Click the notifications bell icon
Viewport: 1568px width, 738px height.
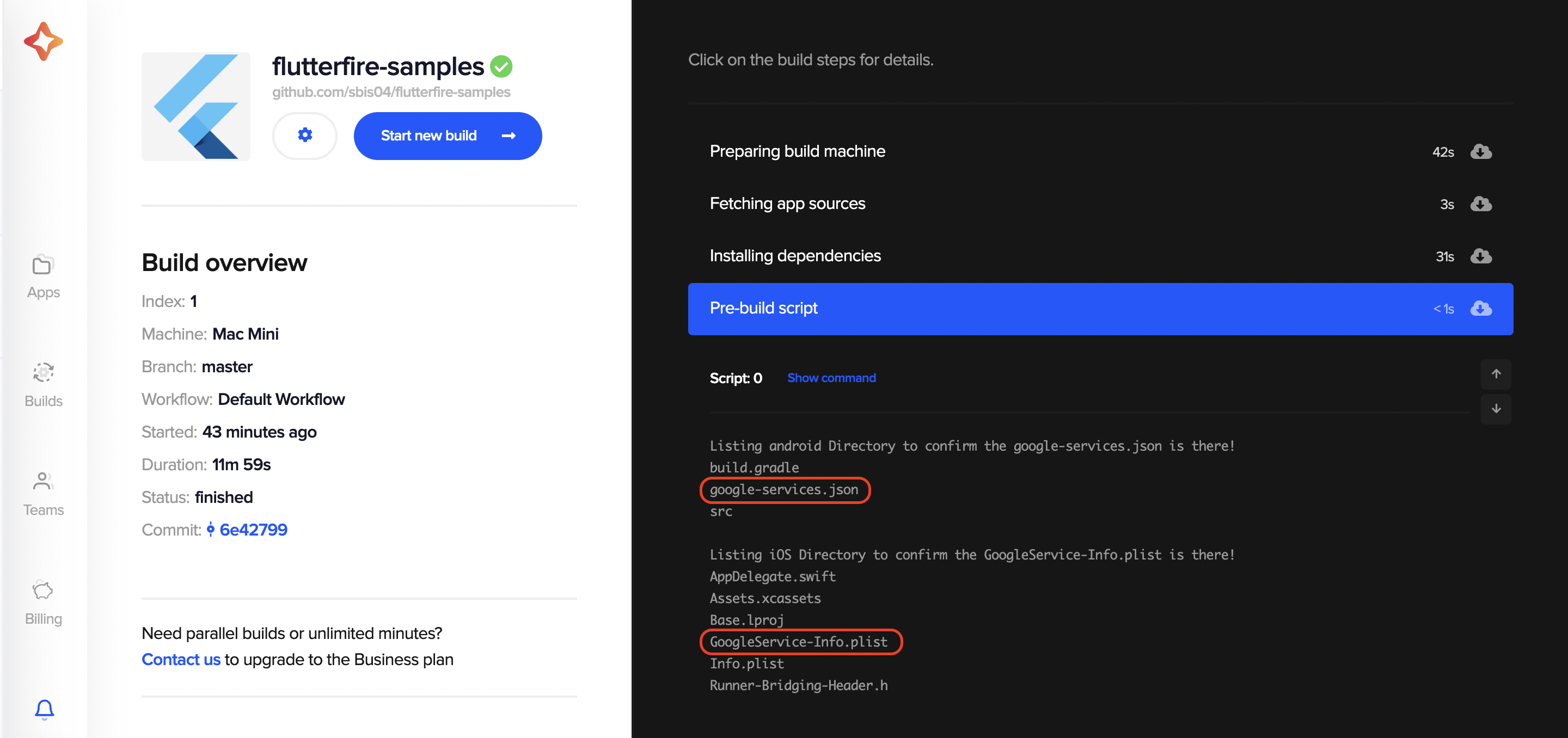coord(44,709)
